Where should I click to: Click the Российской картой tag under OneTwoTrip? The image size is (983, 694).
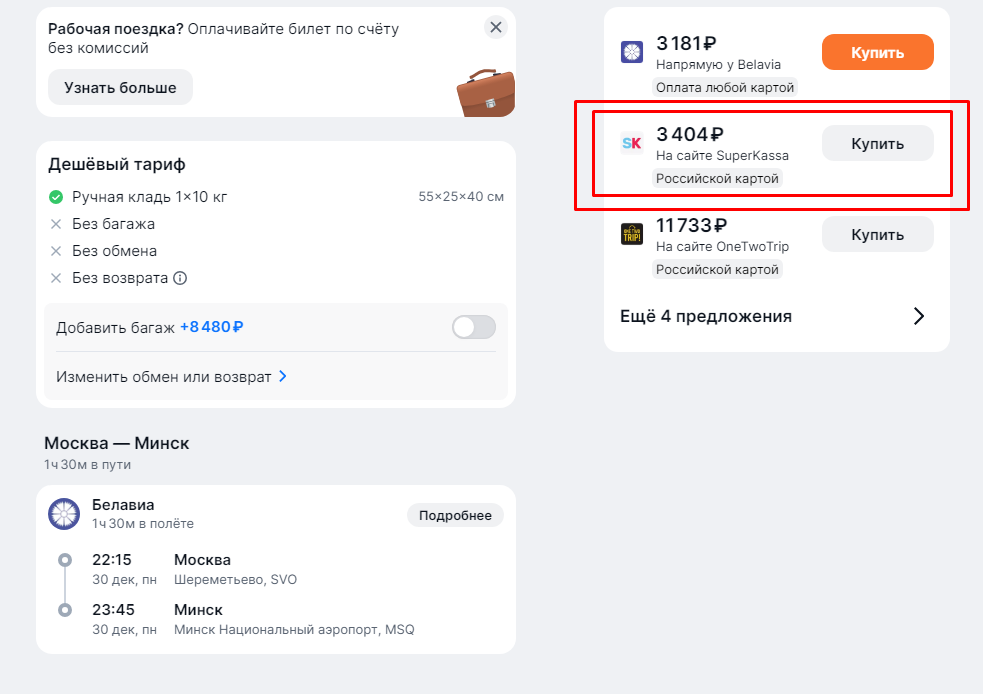tap(717, 269)
